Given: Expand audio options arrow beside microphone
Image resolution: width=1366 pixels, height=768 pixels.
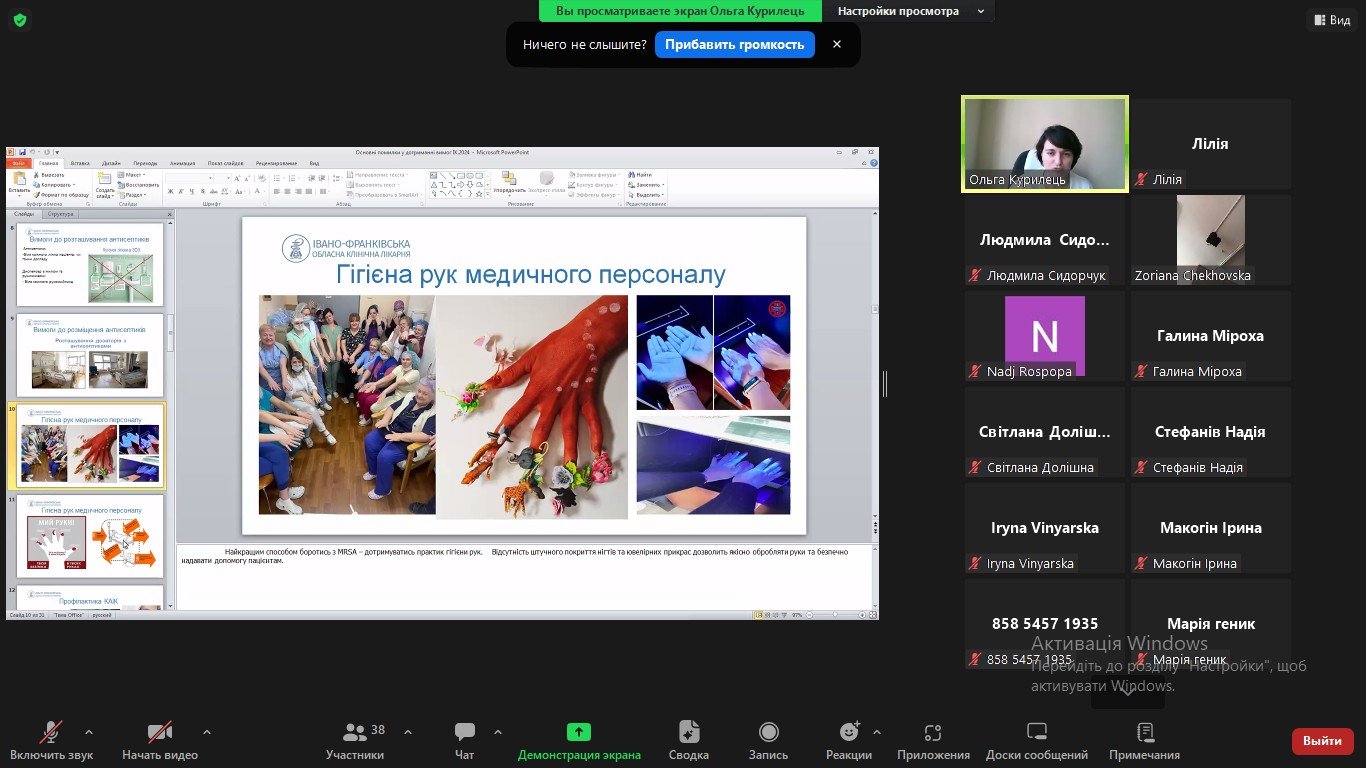Looking at the screenshot, I should pyautogui.click(x=89, y=731).
